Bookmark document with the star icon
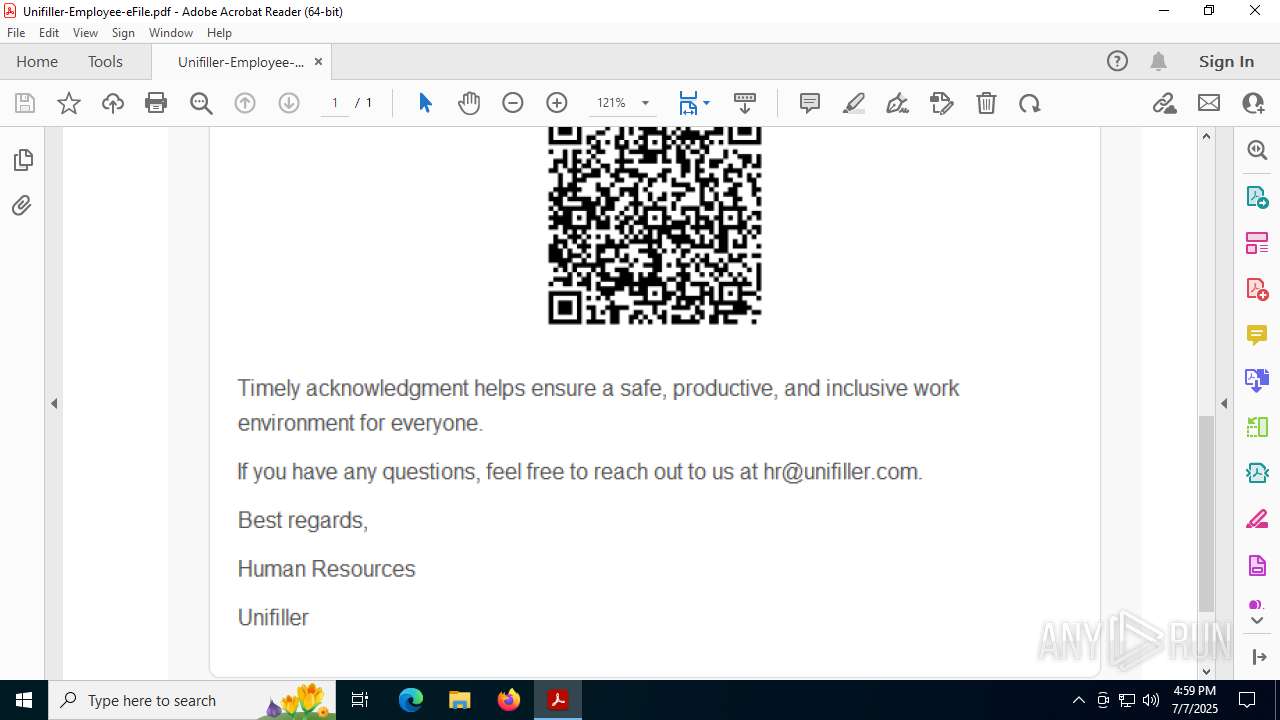 pos(69,103)
